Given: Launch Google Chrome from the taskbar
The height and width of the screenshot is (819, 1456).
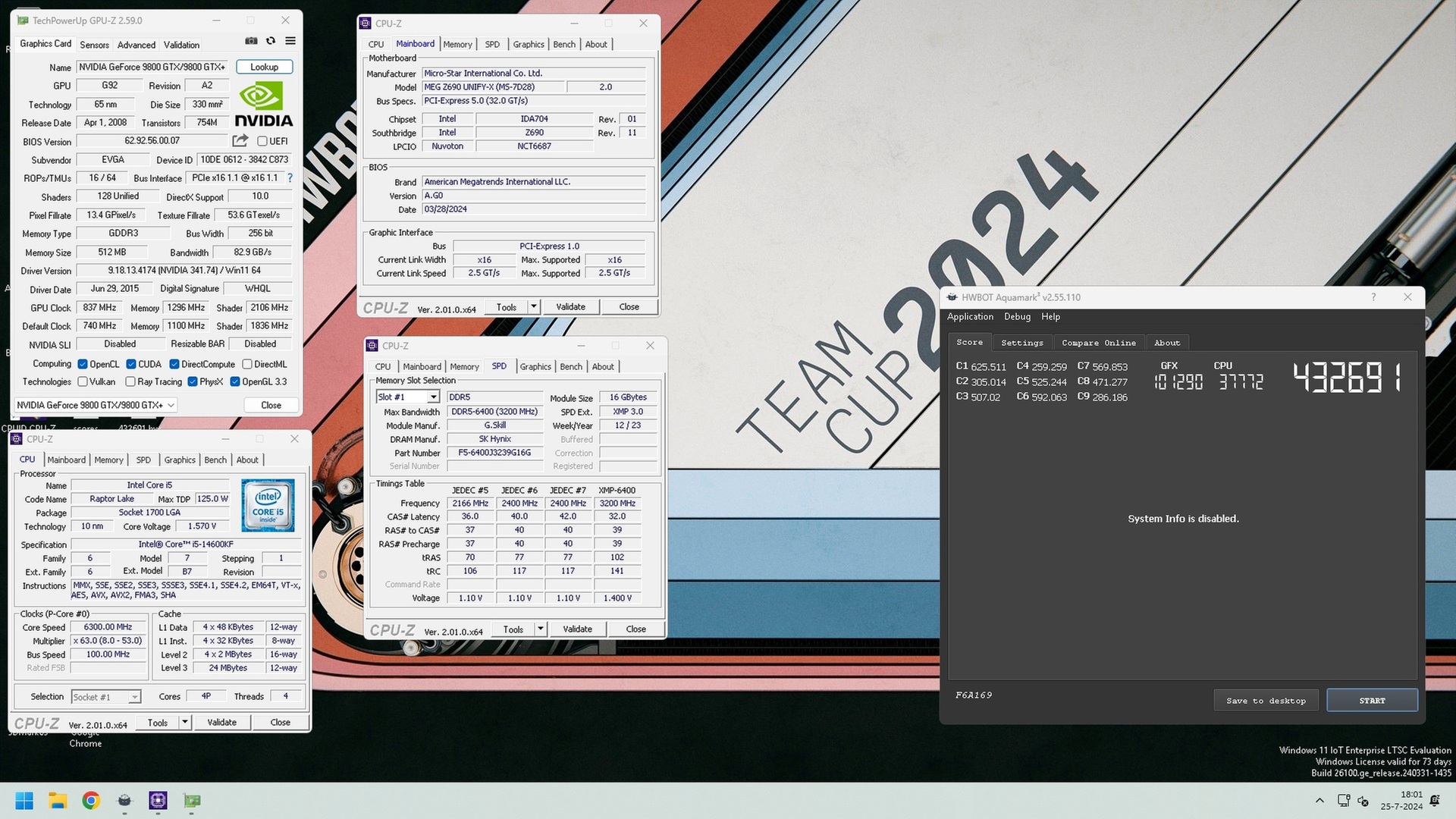Looking at the screenshot, I should click(91, 801).
